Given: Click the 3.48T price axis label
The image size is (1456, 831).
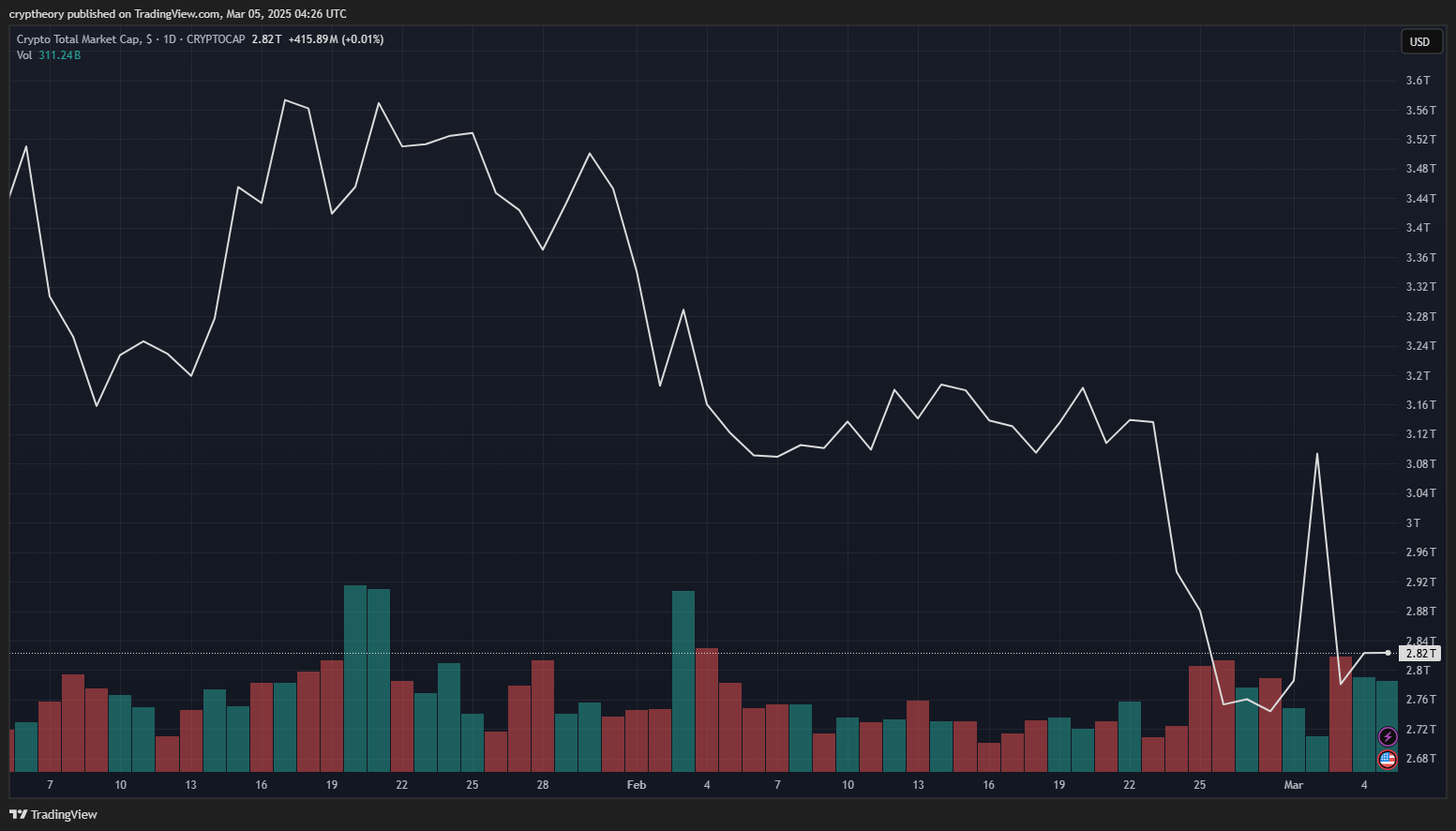Looking at the screenshot, I should 1420,169.
